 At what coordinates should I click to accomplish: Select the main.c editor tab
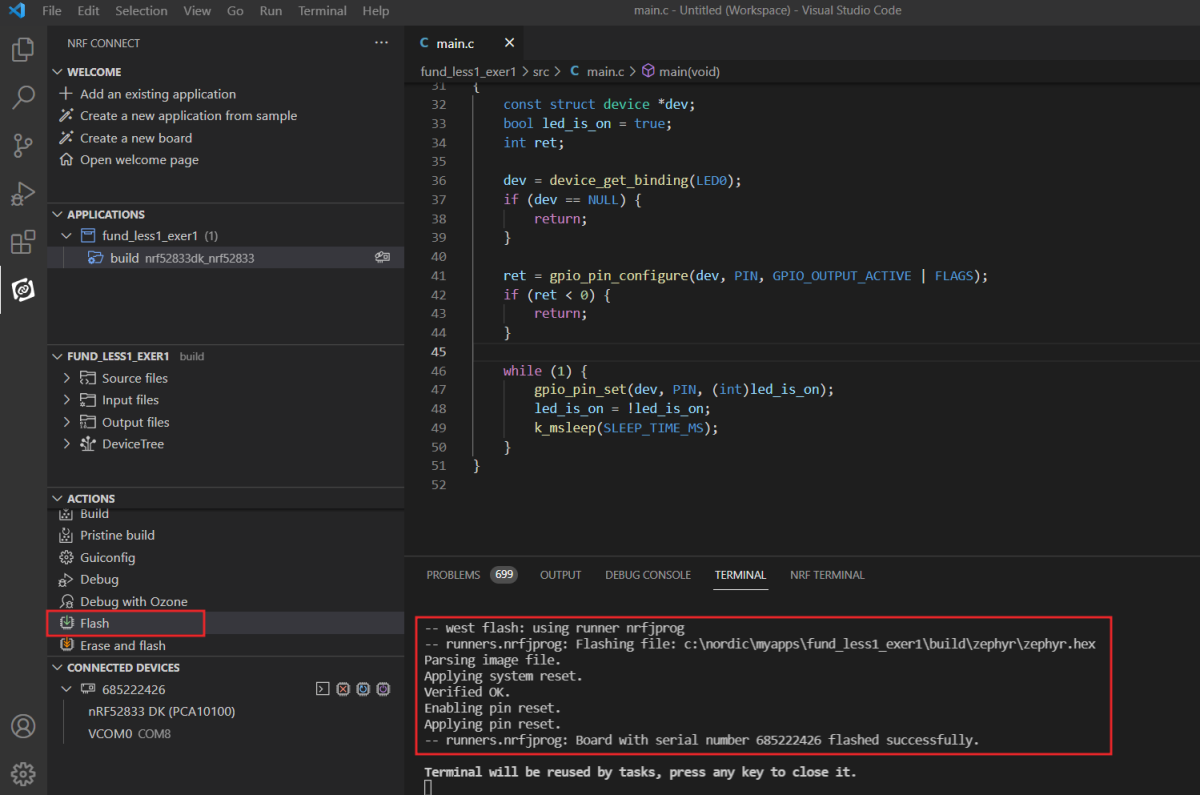pyautogui.click(x=455, y=43)
